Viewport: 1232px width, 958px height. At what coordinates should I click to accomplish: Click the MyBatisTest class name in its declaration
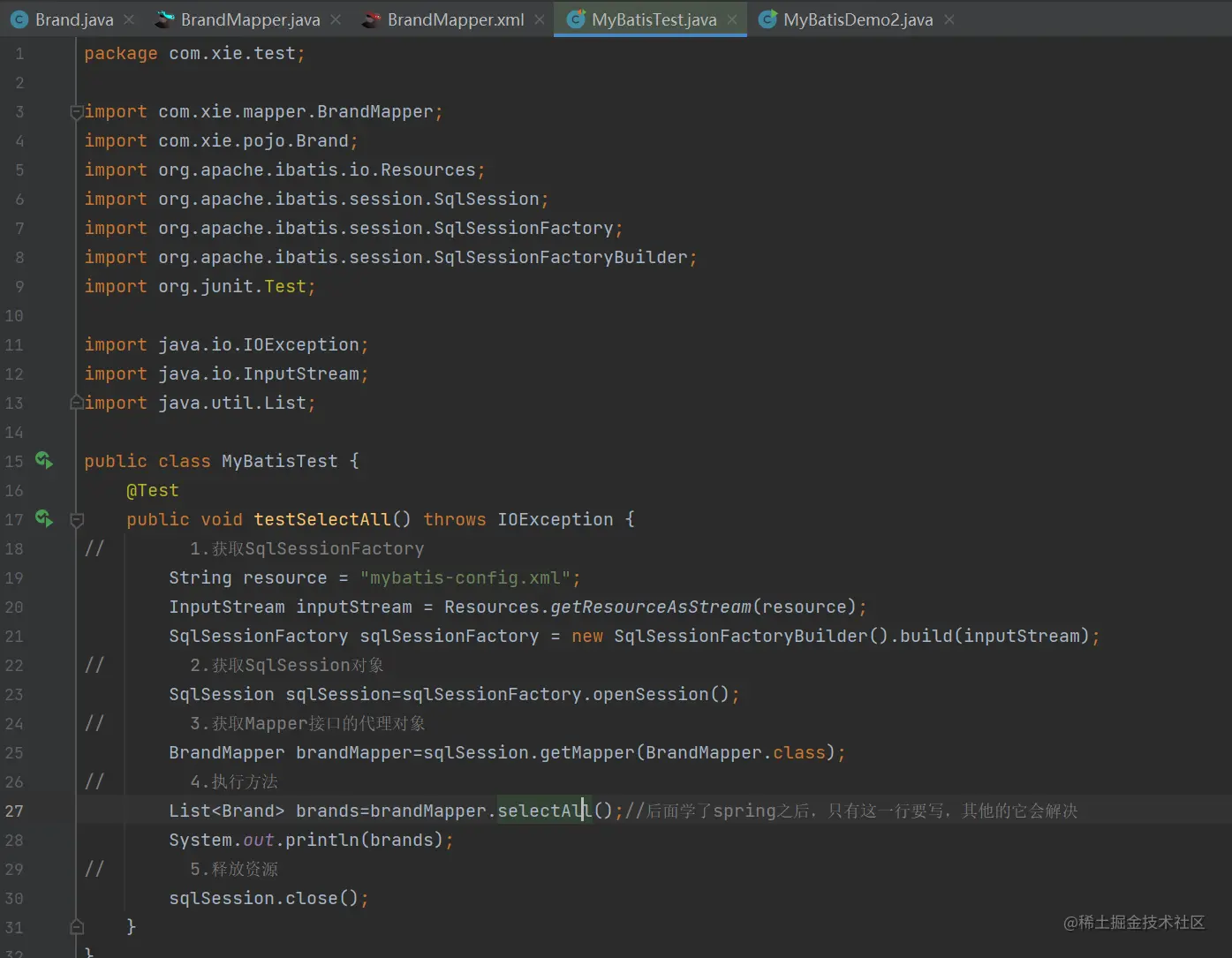tap(279, 461)
